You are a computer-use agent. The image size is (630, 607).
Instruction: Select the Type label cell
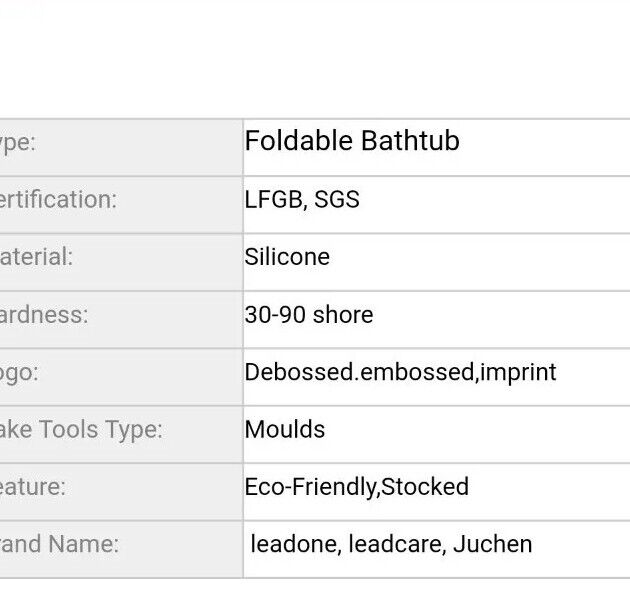[x=121, y=147]
